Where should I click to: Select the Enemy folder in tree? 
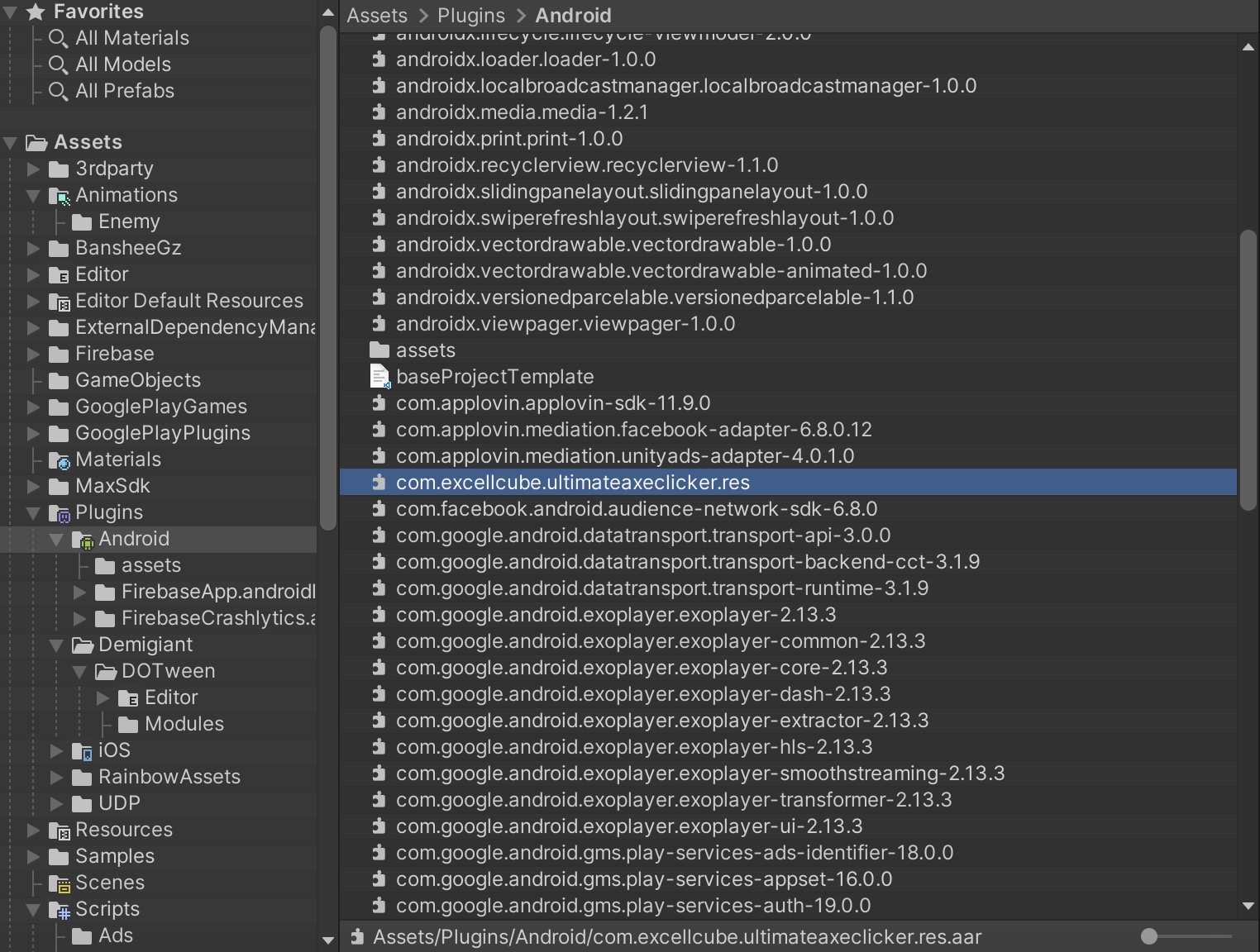click(x=129, y=221)
